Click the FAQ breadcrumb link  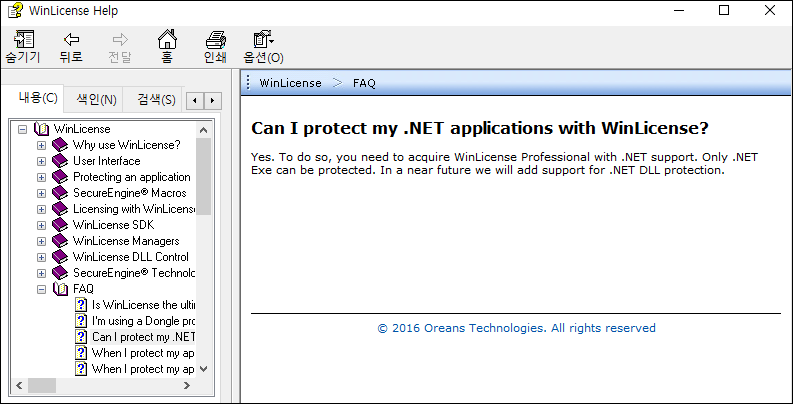click(364, 83)
